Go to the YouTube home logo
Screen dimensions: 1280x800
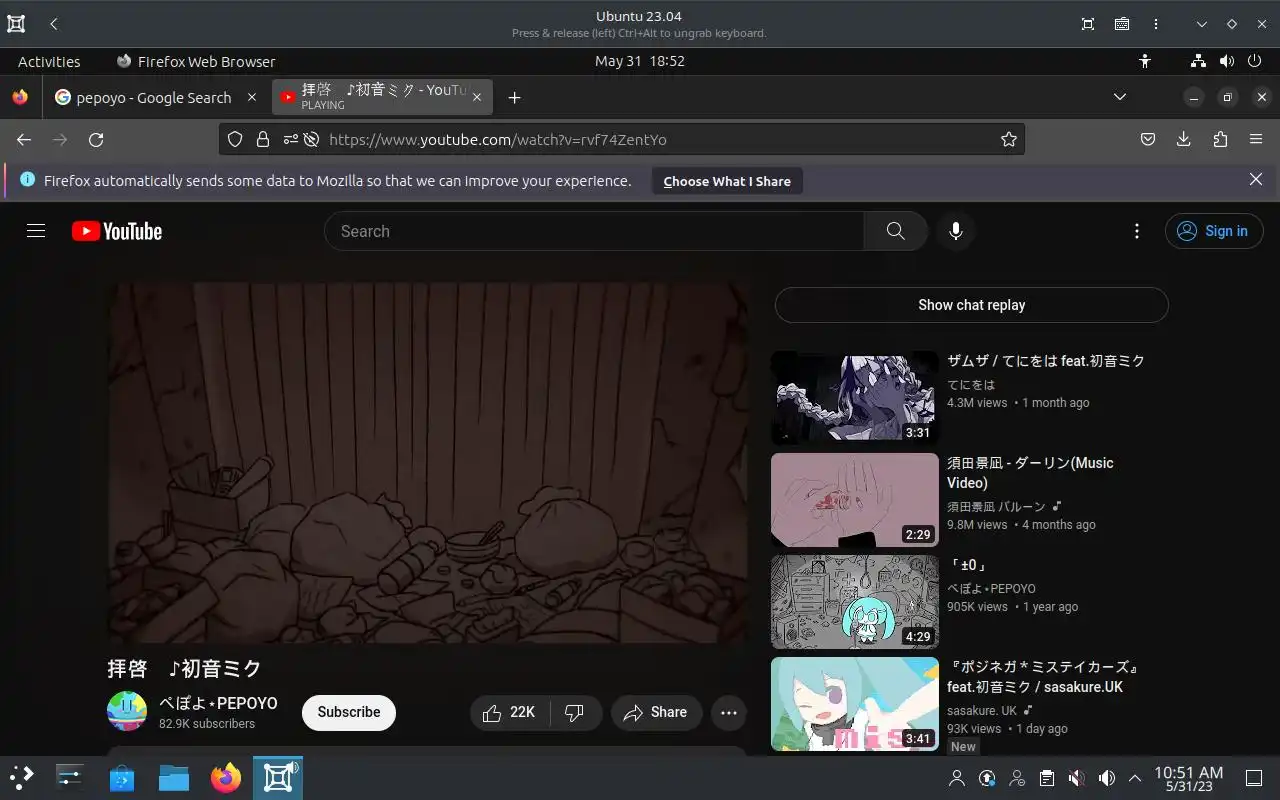click(x=117, y=231)
